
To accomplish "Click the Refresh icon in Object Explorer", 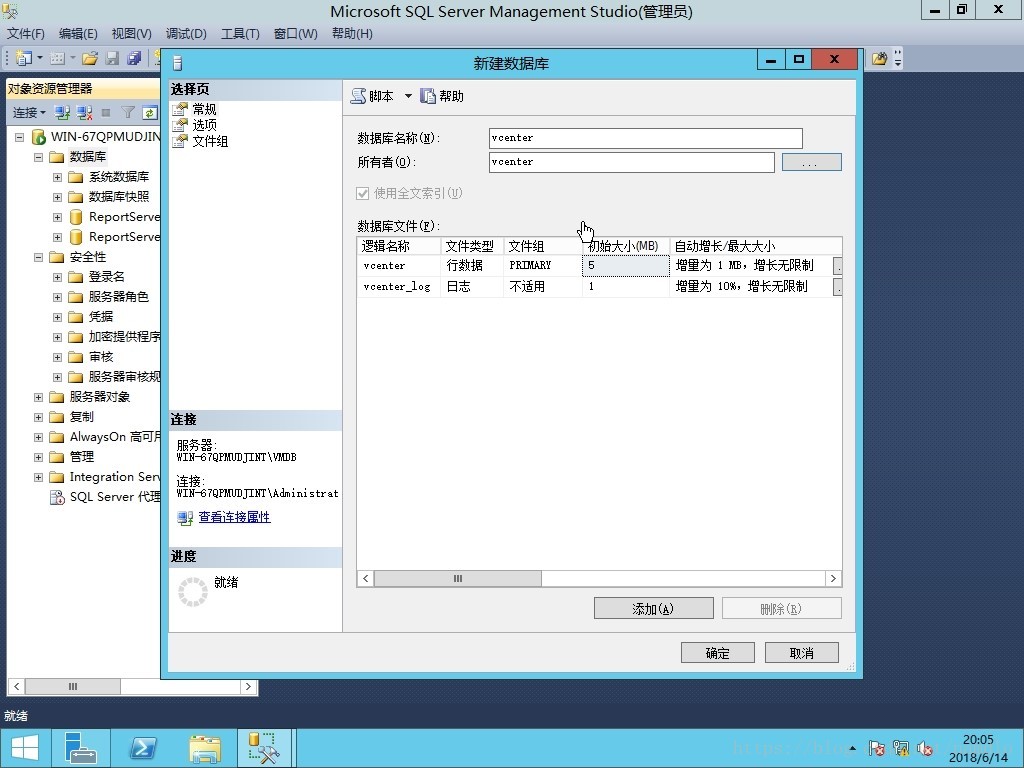I will coord(150,112).
